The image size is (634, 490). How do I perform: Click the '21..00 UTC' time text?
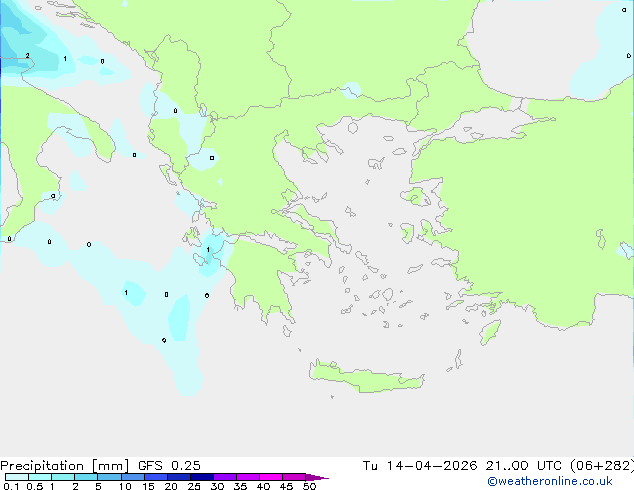tap(524, 466)
